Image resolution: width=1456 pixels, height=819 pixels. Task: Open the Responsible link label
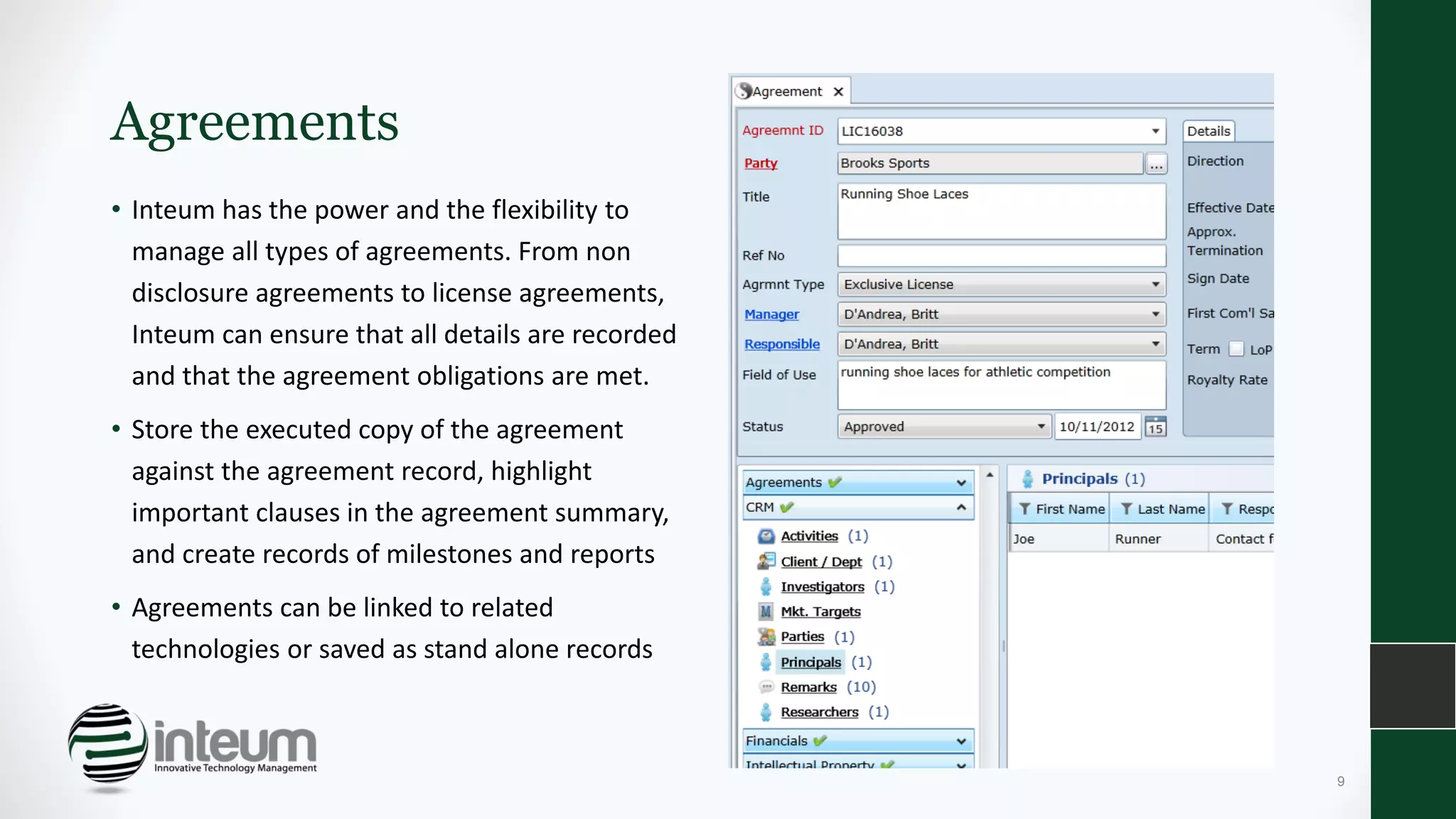tap(782, 344)
